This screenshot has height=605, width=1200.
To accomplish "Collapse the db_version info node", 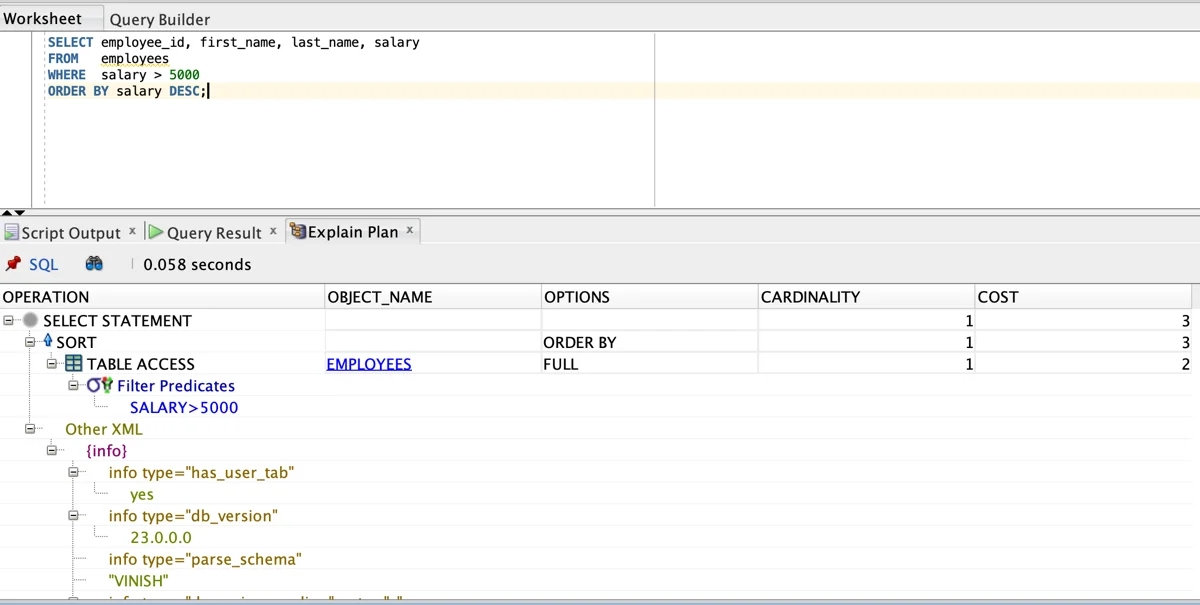I will click(x=74, y=516).
